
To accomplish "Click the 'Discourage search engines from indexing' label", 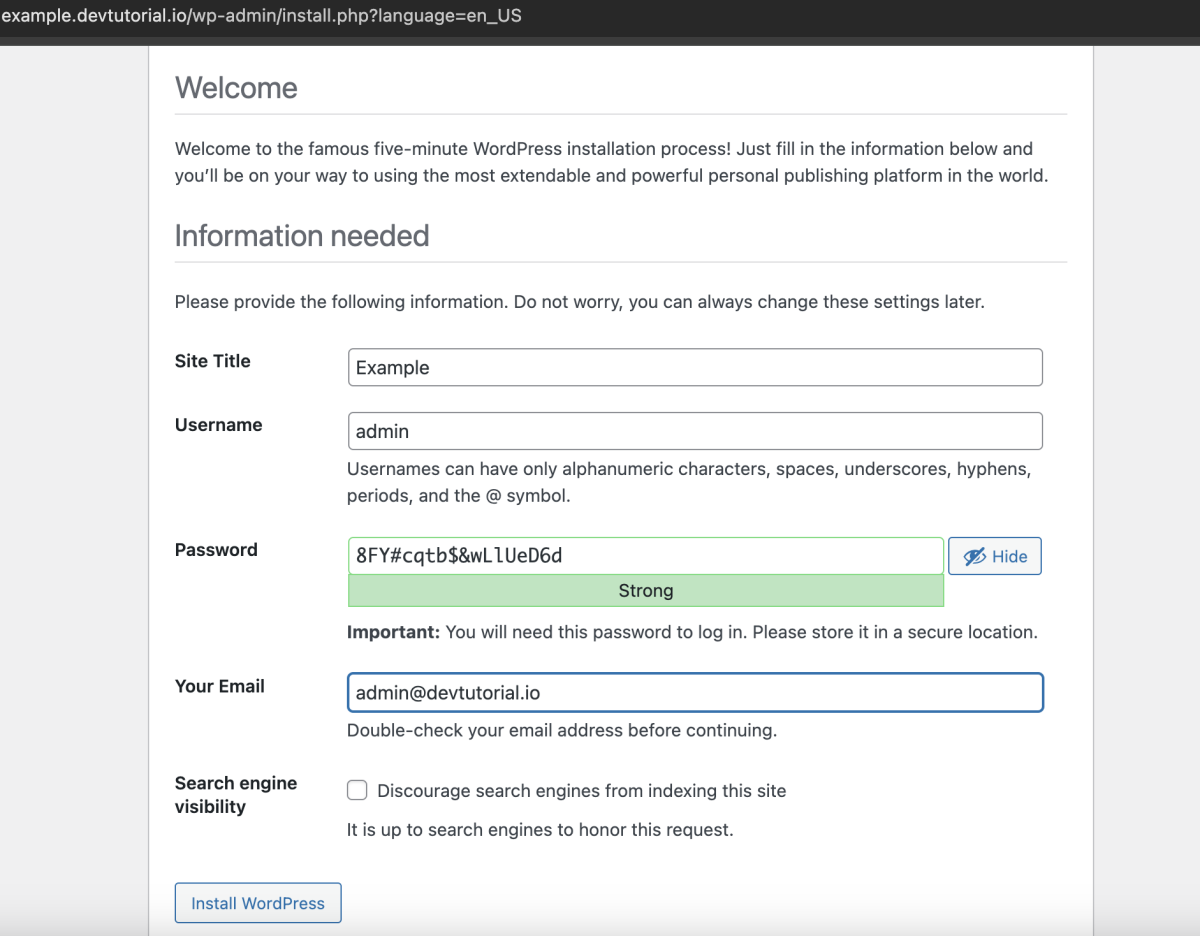I will click(581, 791).
